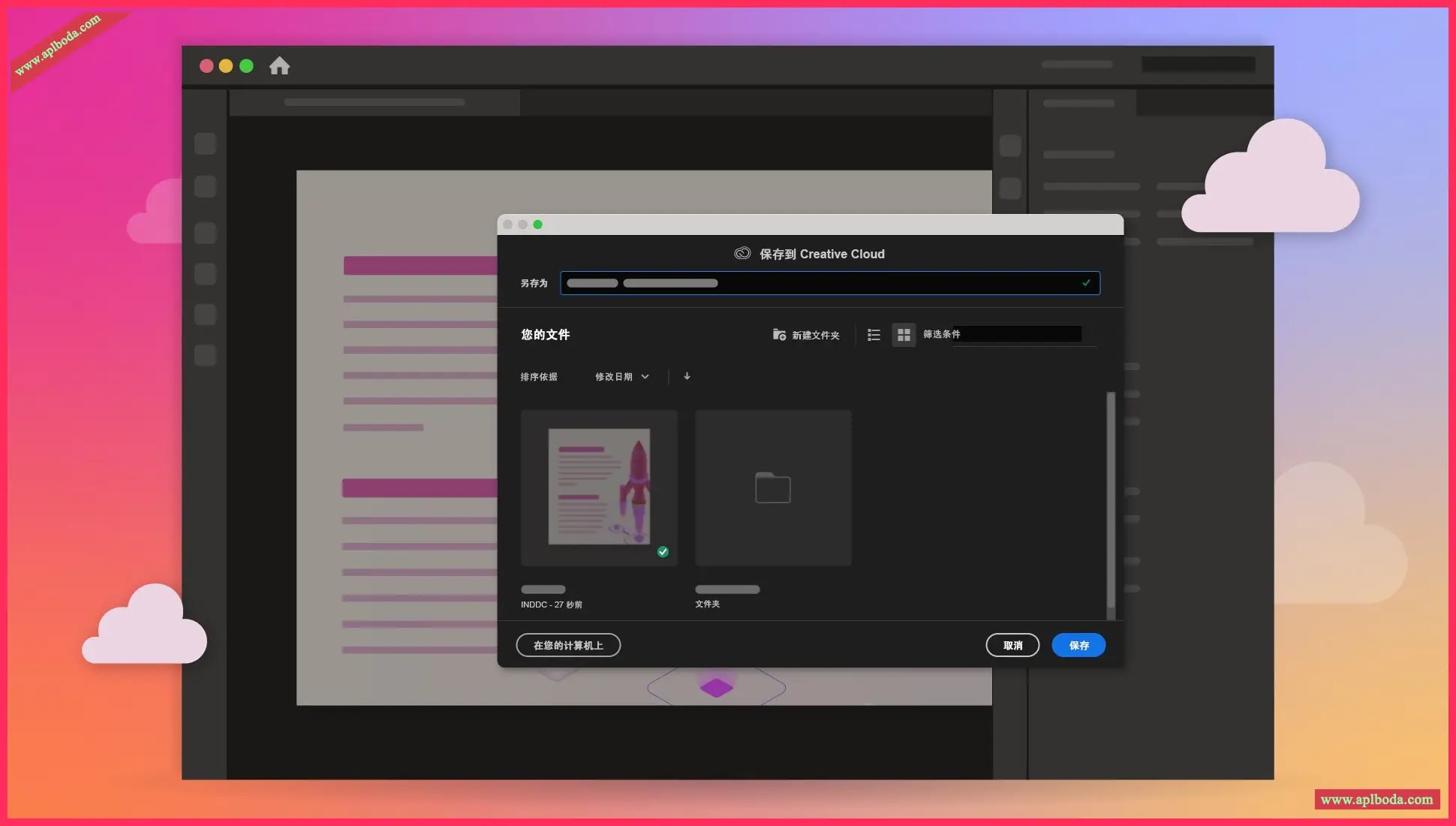Click the green checkmark in filename field

(x=1086, y=283)
